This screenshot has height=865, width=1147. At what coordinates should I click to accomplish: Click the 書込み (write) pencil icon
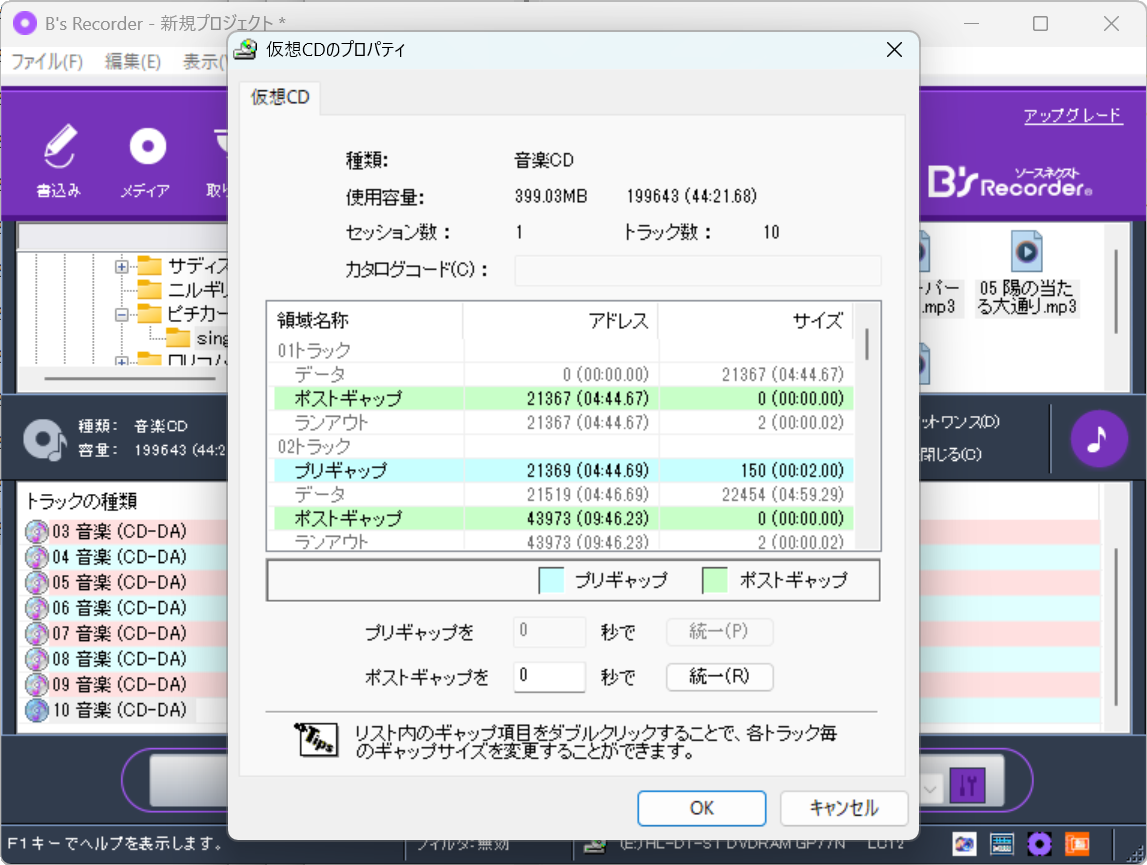point(59,147)
